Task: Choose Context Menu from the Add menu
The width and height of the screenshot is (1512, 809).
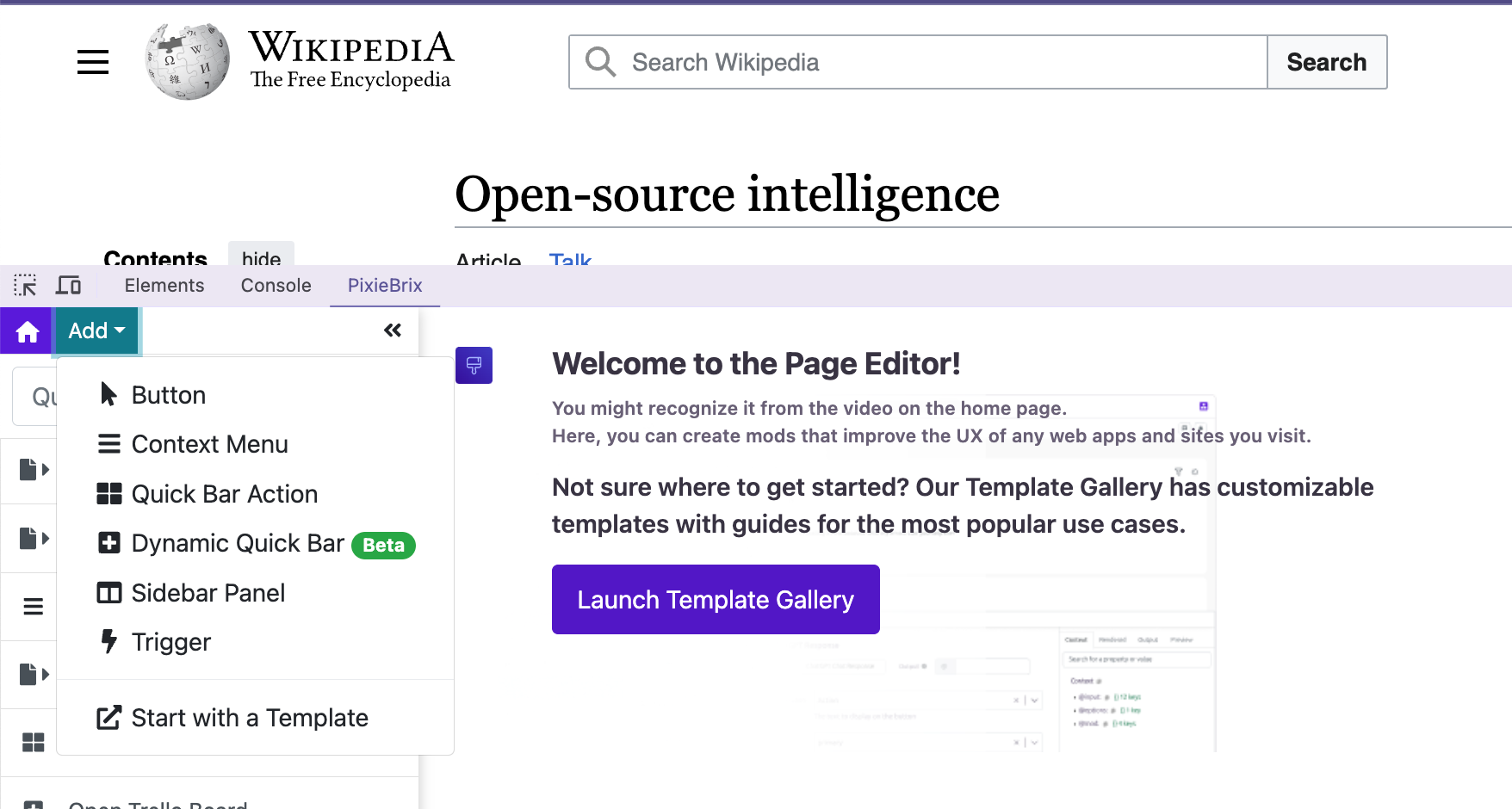Action: [255, 444]
